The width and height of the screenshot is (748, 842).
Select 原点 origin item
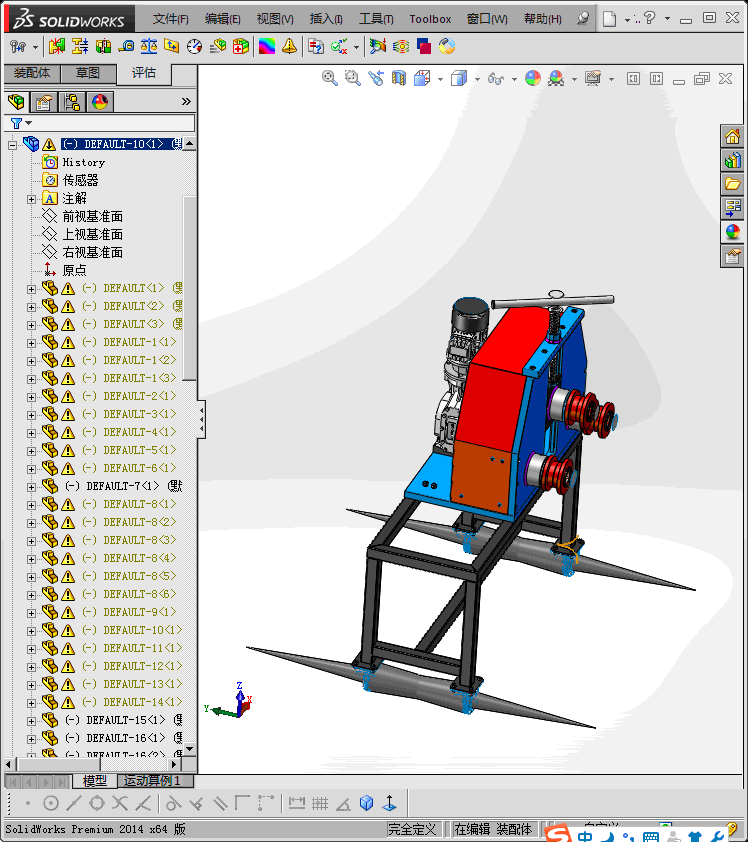tap(75, 270)
